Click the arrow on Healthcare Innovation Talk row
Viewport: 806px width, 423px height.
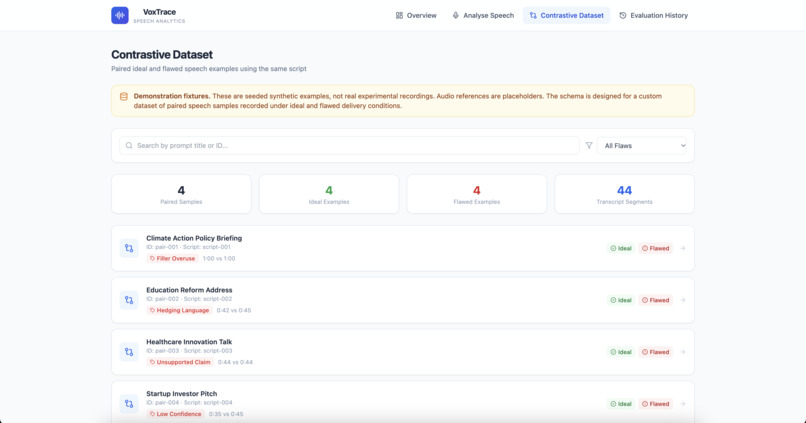pos(683,352)
